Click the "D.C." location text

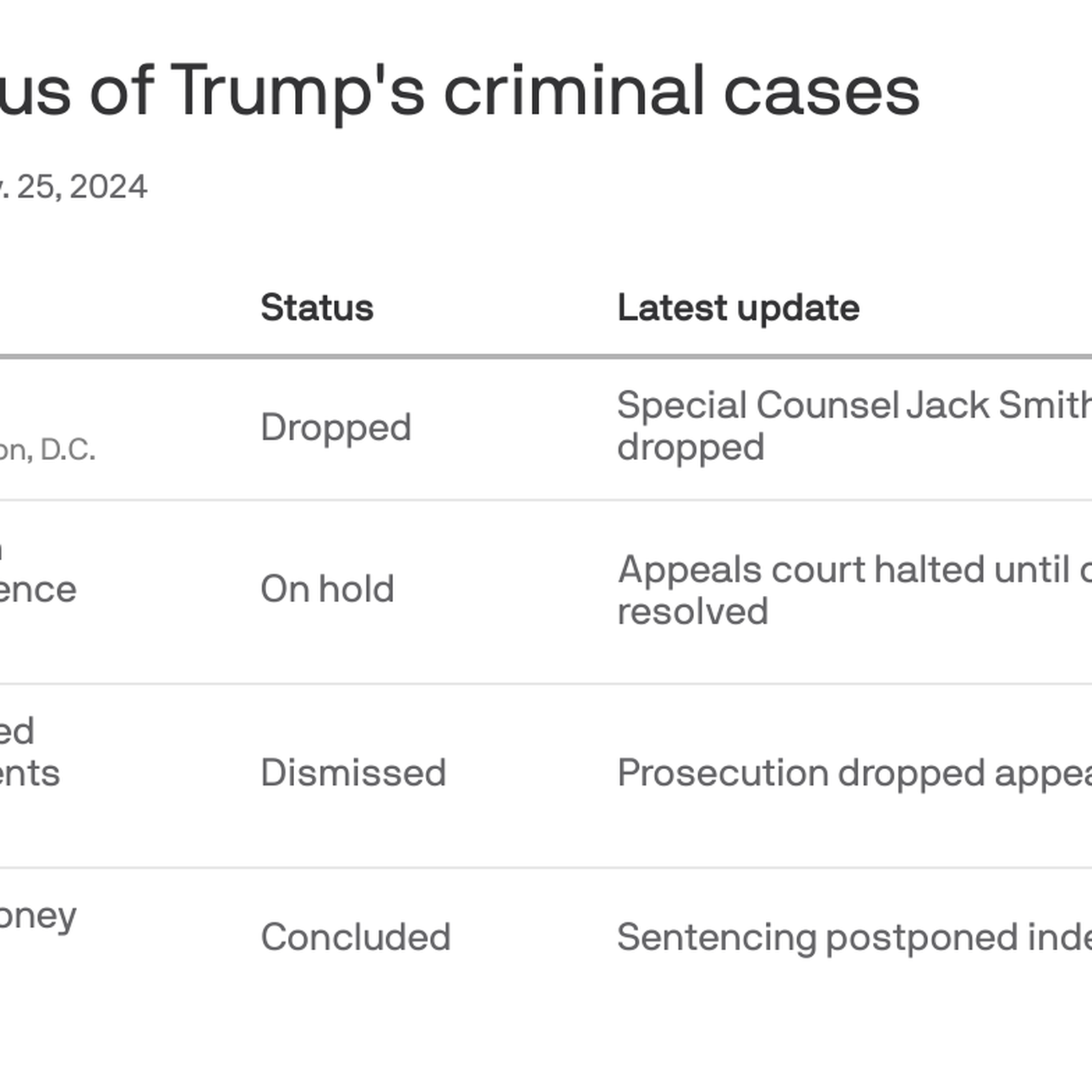click(x=68, y=450)
